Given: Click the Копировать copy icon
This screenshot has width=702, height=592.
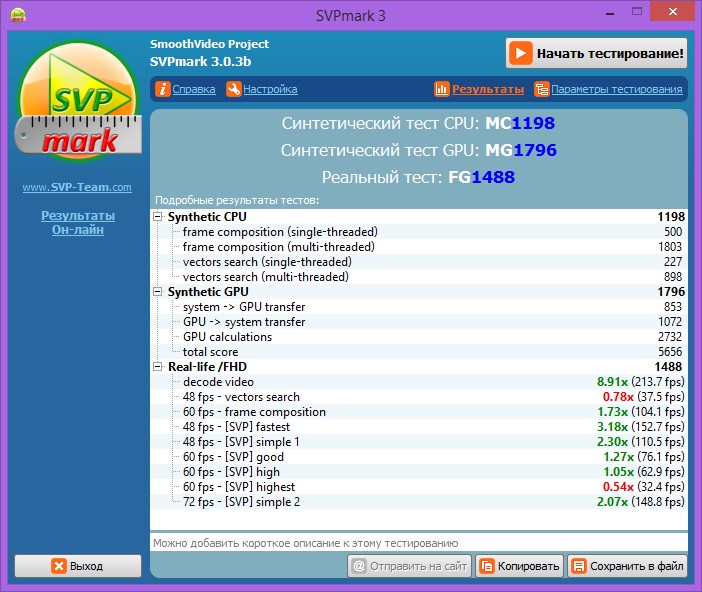Looking at the screenshot, I should pyautogui.click(x=487, y=566).
